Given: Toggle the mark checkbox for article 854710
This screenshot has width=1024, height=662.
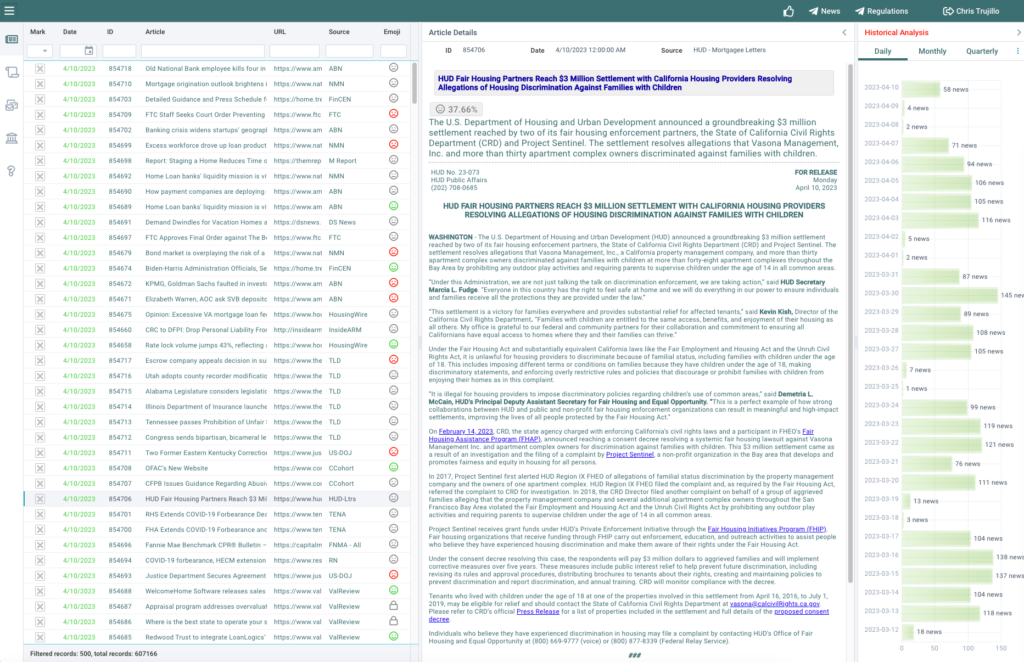Looking at the screenshot, I should click(x=40, y=84).
